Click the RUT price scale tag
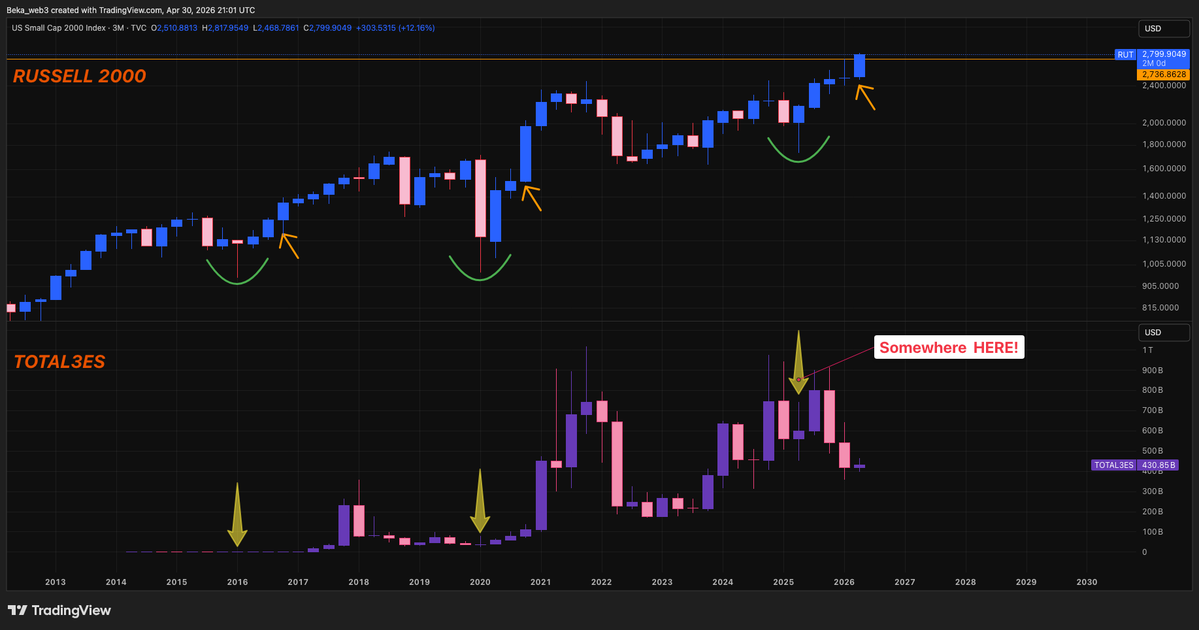Image resolution: width=1199 pixels, height=630 pixels. (x=1125, y=55)
